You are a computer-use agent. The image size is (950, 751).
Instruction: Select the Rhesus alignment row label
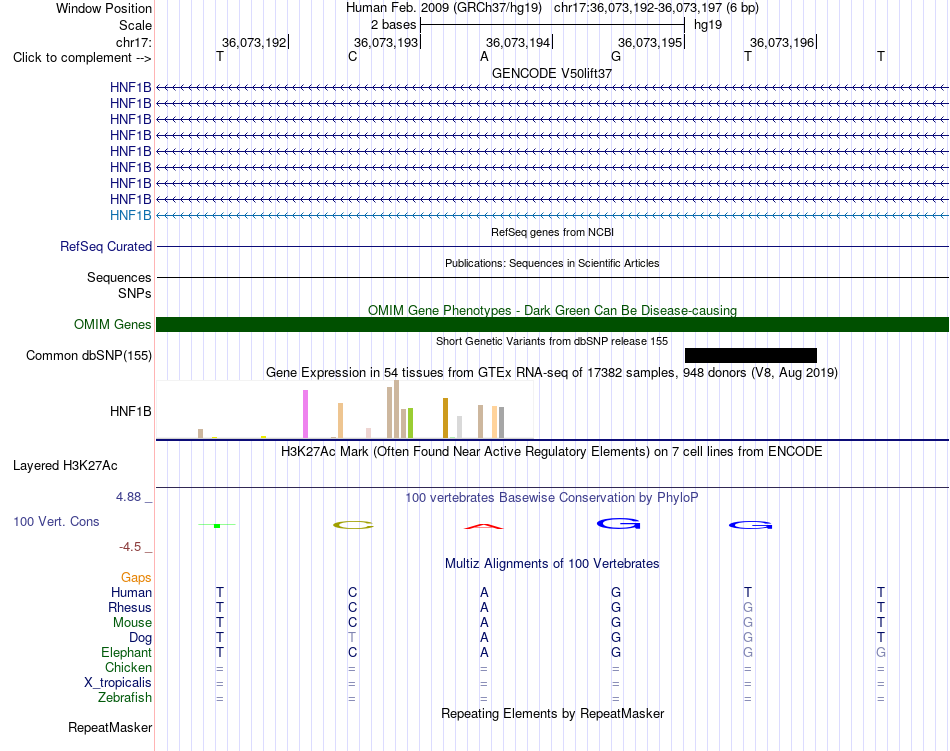[130, 607]
